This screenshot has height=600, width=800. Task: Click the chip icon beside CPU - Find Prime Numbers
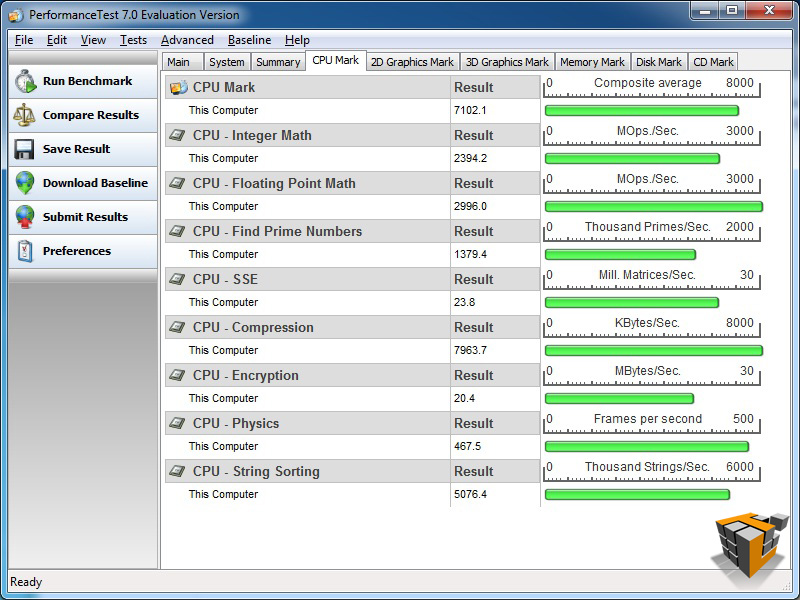(177, 231)
